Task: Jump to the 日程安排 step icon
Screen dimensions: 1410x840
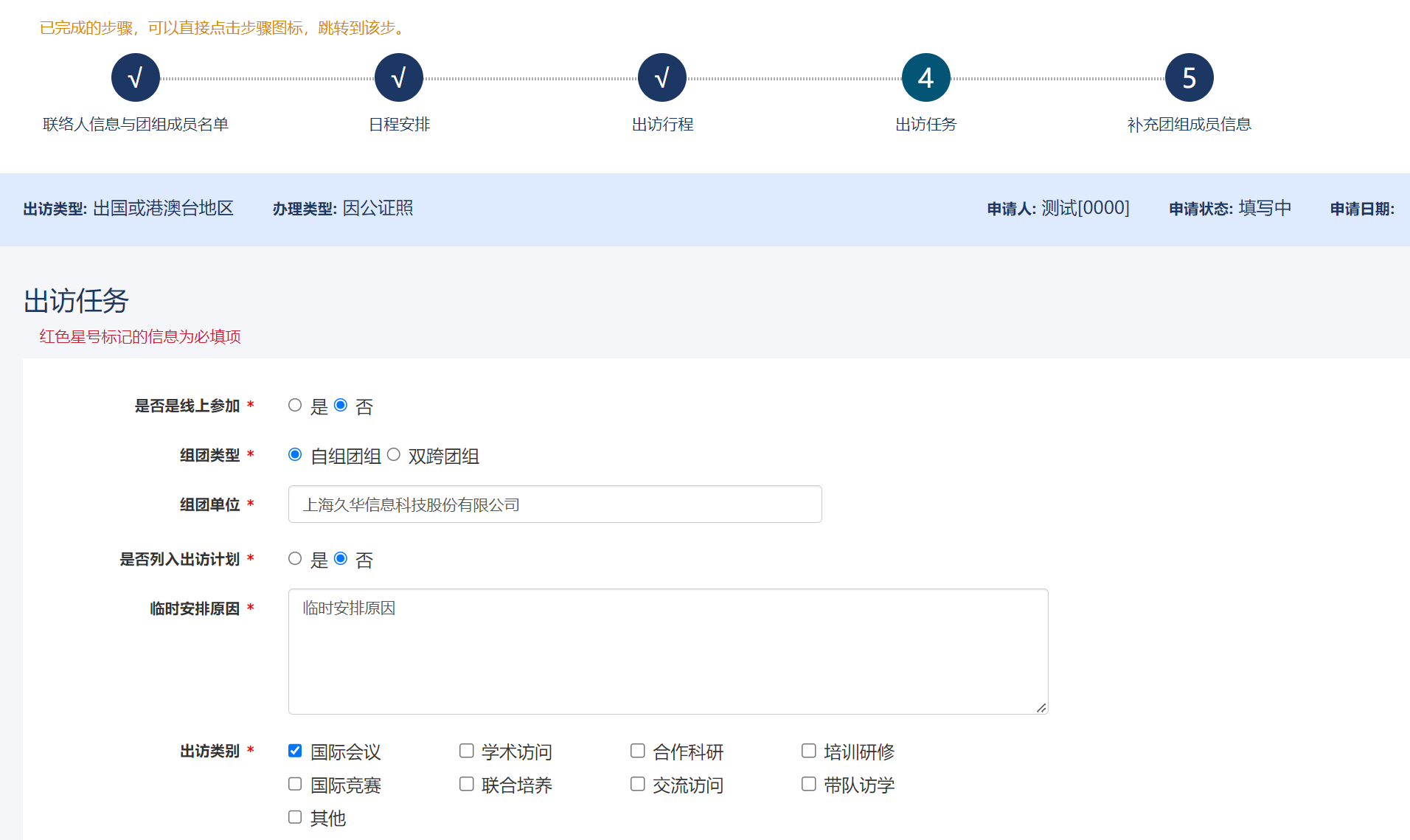Action: (x=399, y=77)
